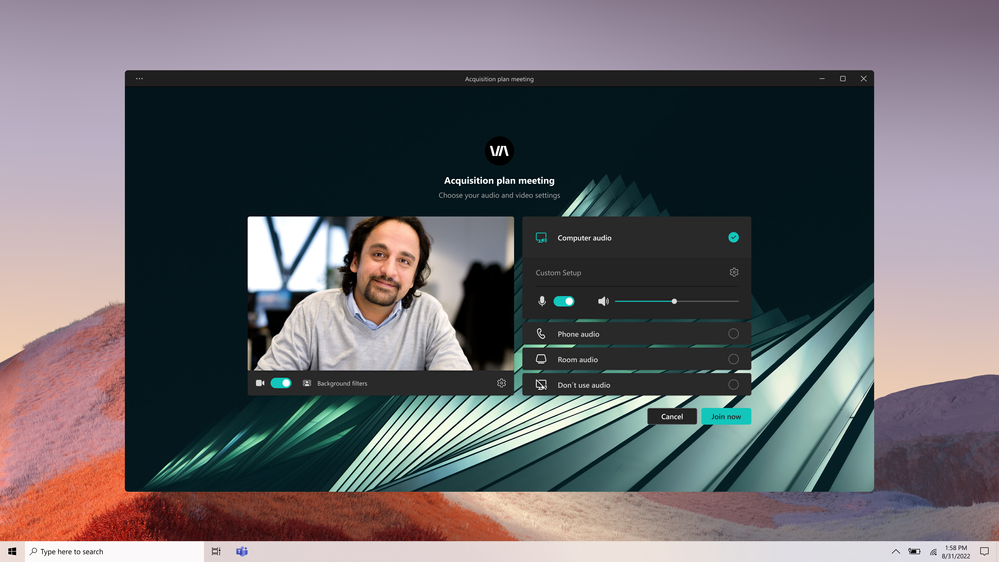Click the Cancel button
The image size is (999, 562).
coord(672,416)
